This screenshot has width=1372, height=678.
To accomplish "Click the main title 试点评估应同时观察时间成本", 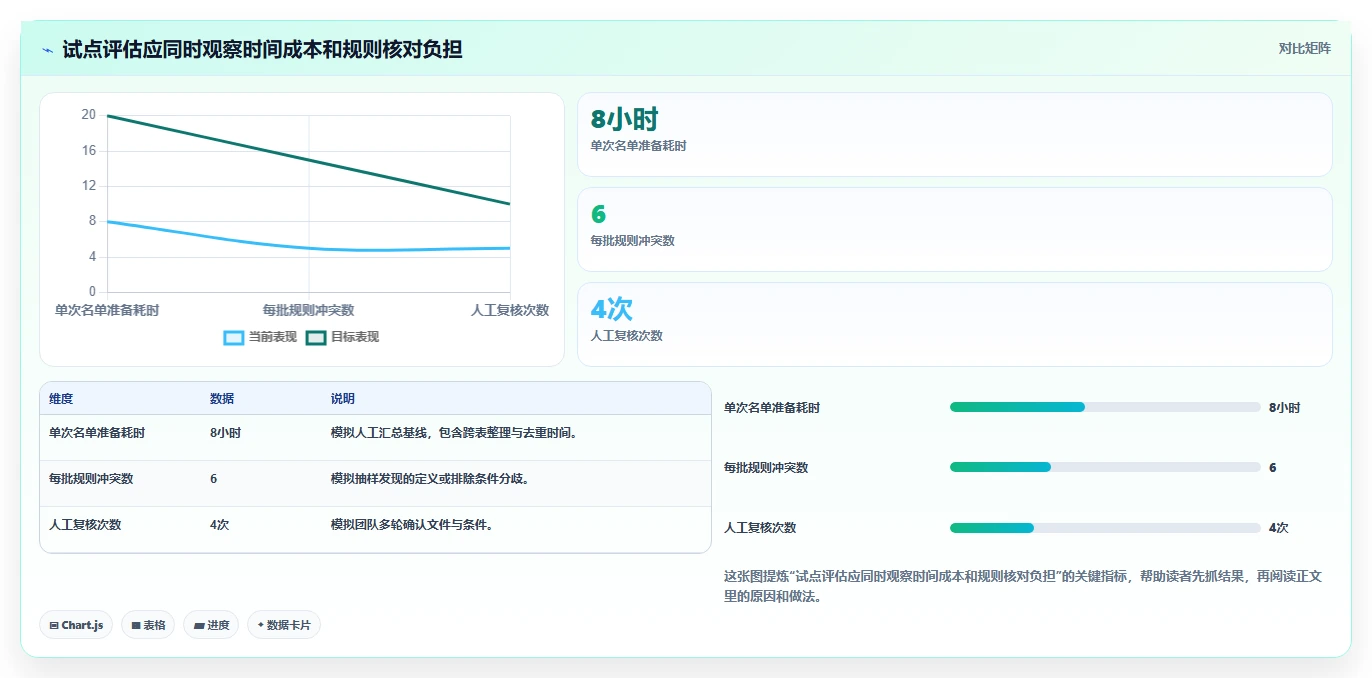I will (x=262, y=49).
